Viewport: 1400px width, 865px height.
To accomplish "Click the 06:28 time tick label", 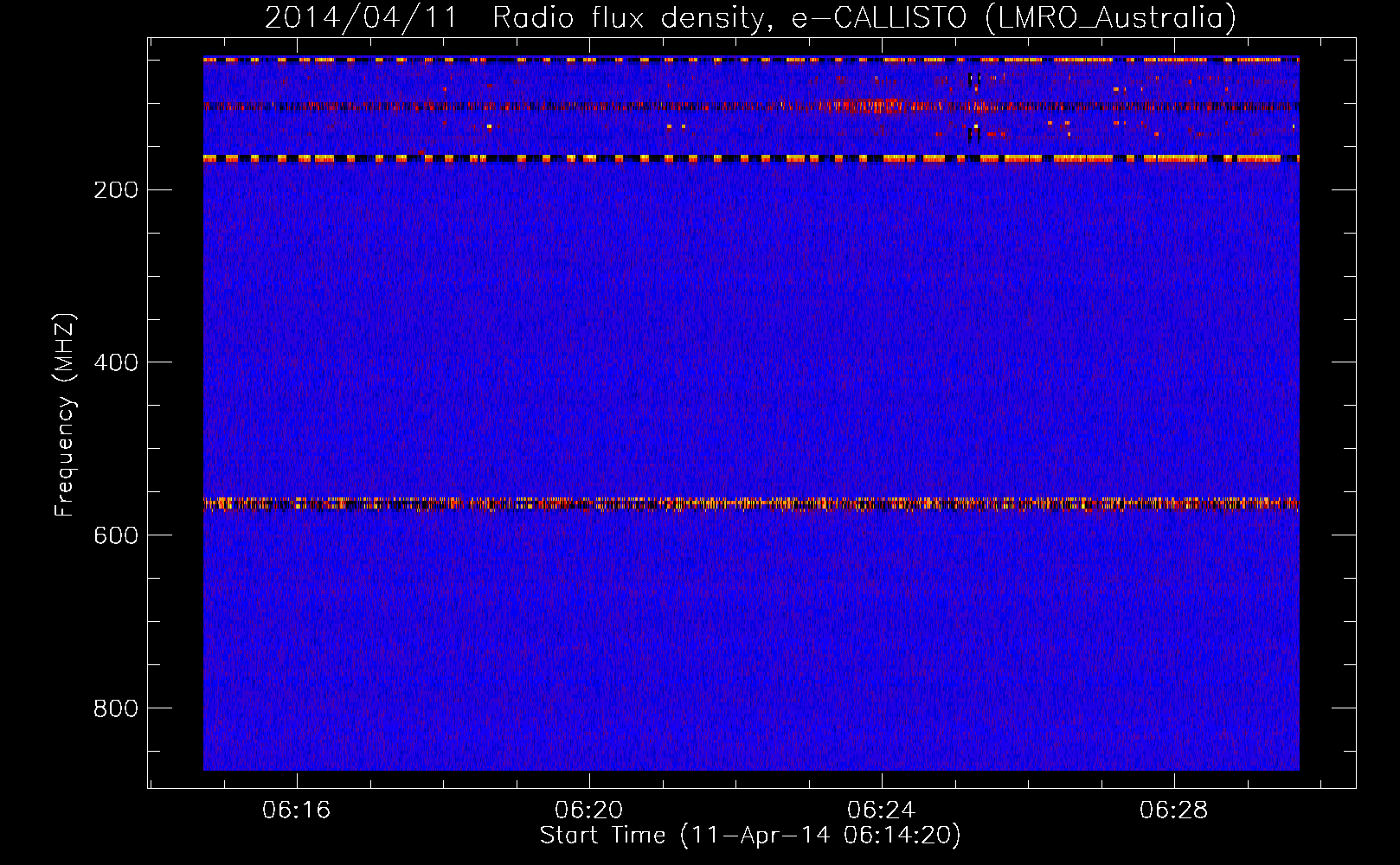I will (1174, 811).
